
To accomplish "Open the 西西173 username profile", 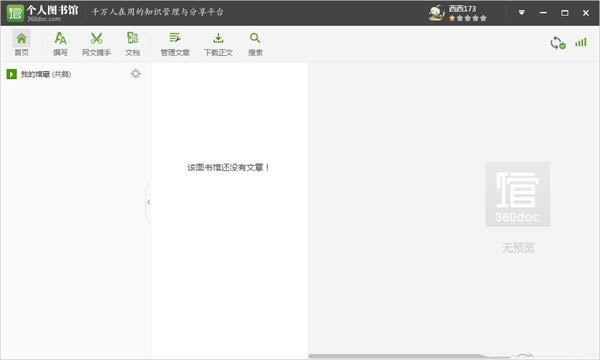I will 462,8.
